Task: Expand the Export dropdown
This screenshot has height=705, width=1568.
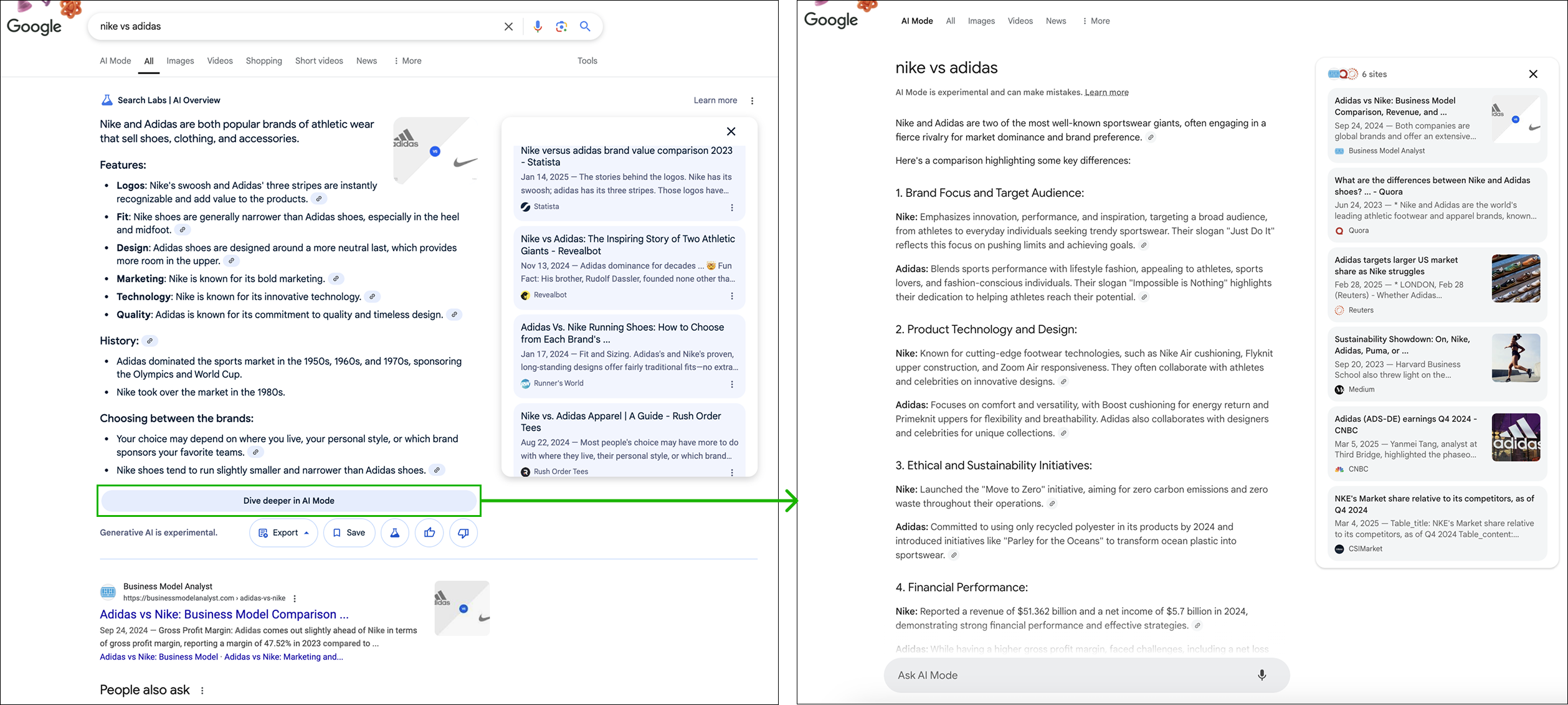Action: click(284, 532)
